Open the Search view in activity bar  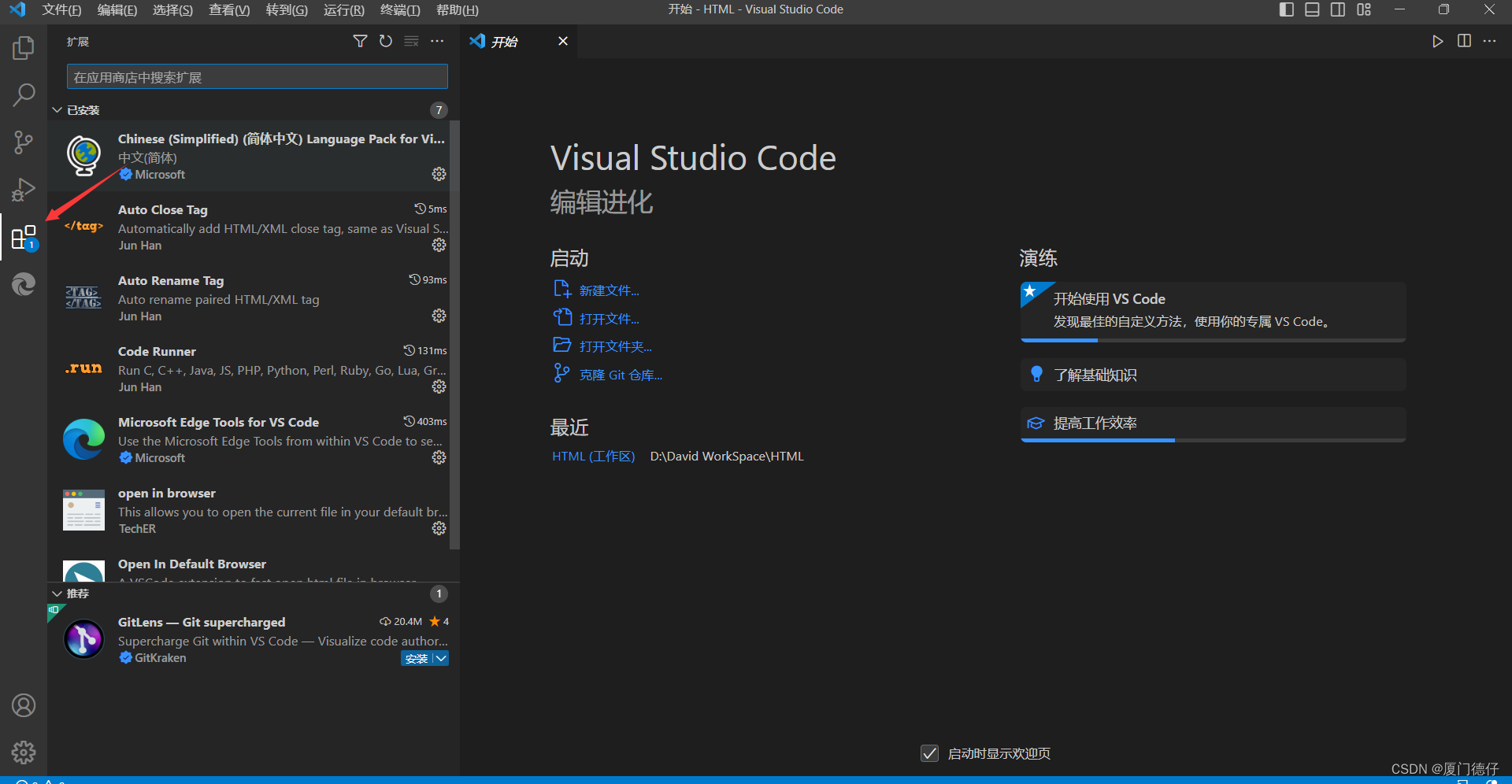[x=24, y=95]
